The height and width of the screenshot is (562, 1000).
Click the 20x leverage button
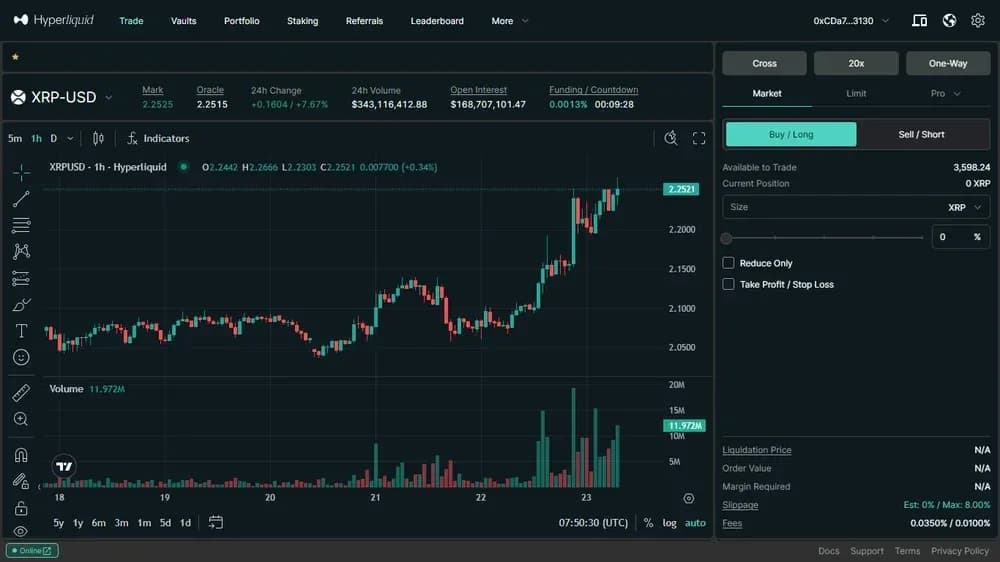[x=856, y=63]
